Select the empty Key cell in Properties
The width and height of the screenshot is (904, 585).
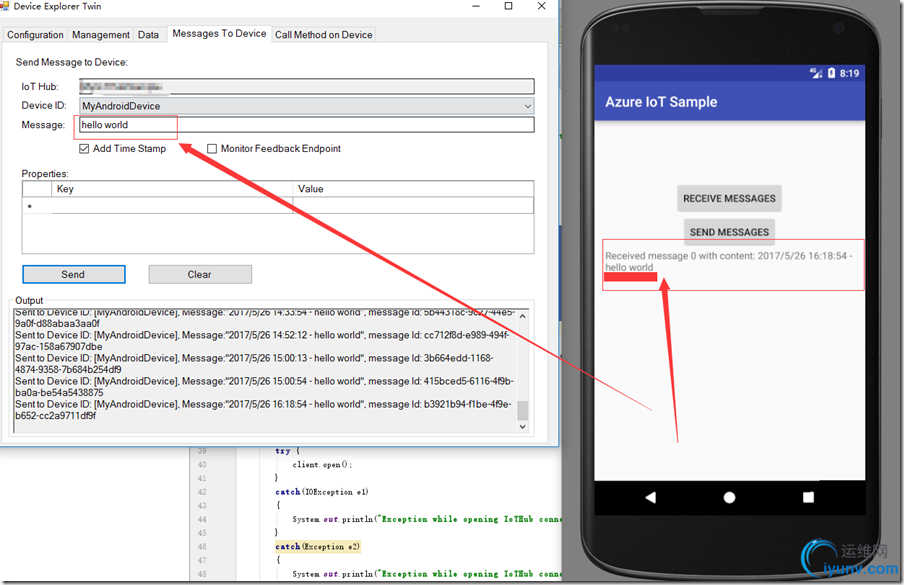pyautogui.click(x=172, y=206)
